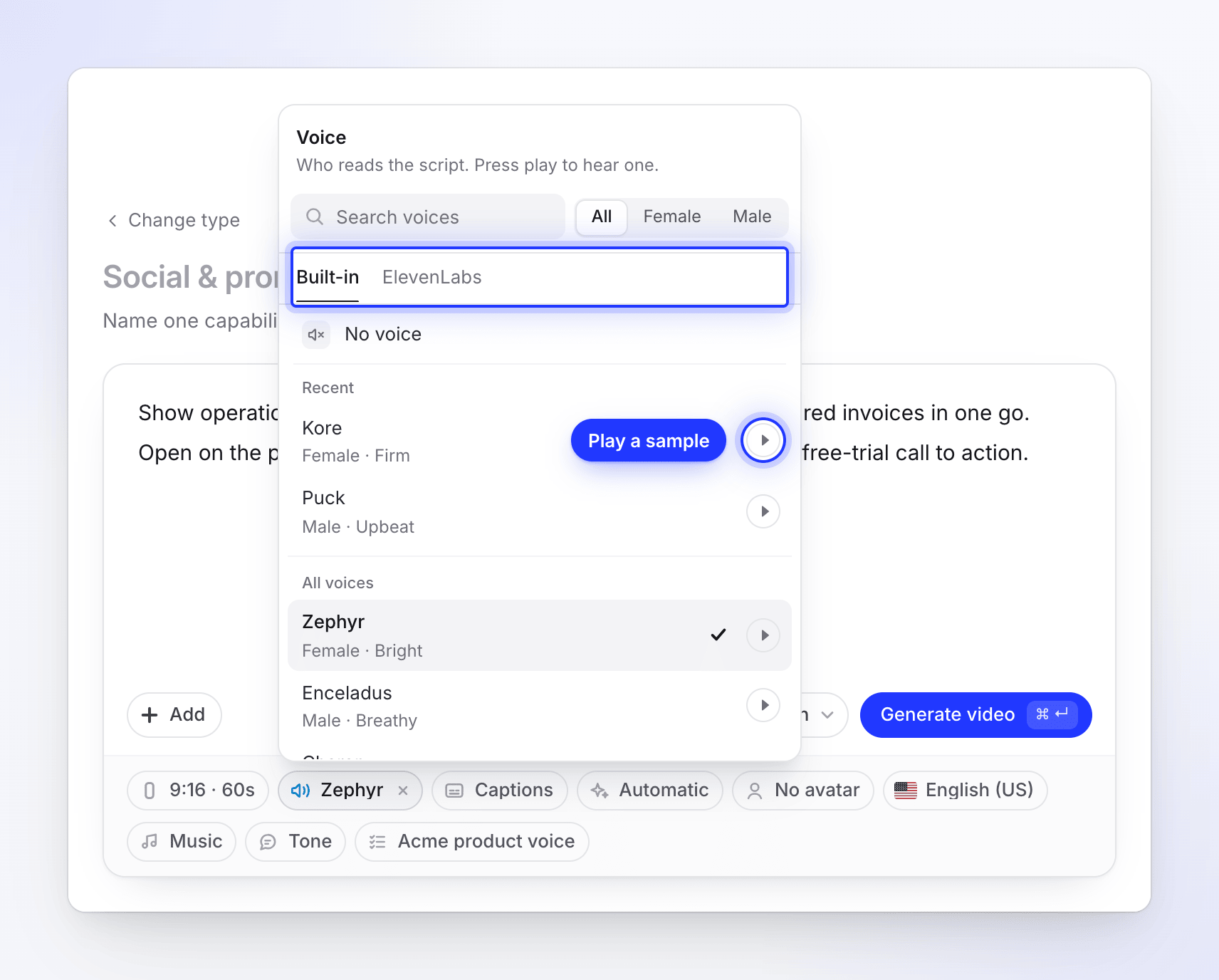Open the English (US) language chip
1219x980 pixels.
(x=965, y=791)
